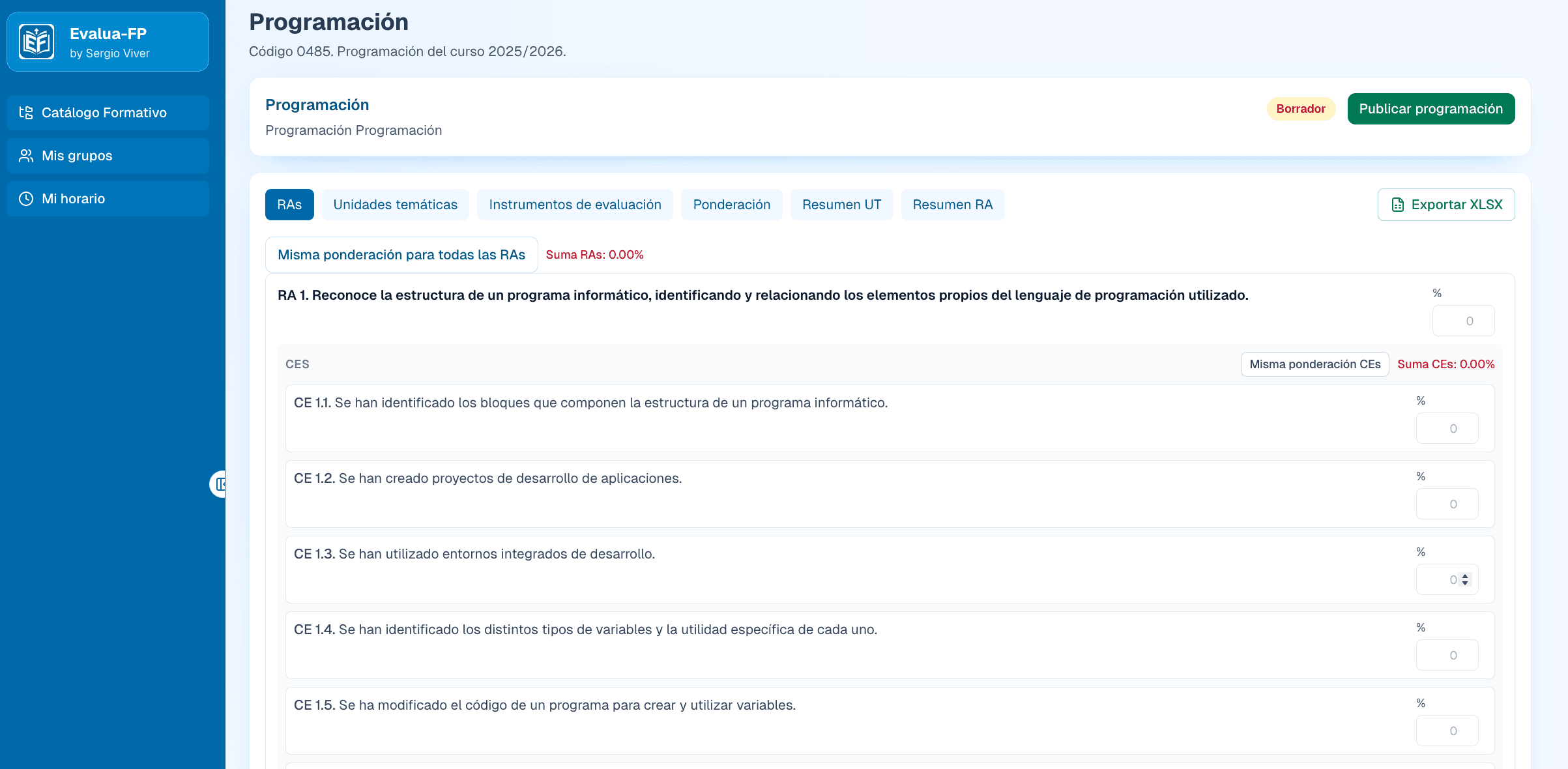
Task: Open the Resumen RA tab
Action: click(x=953, y=205)
